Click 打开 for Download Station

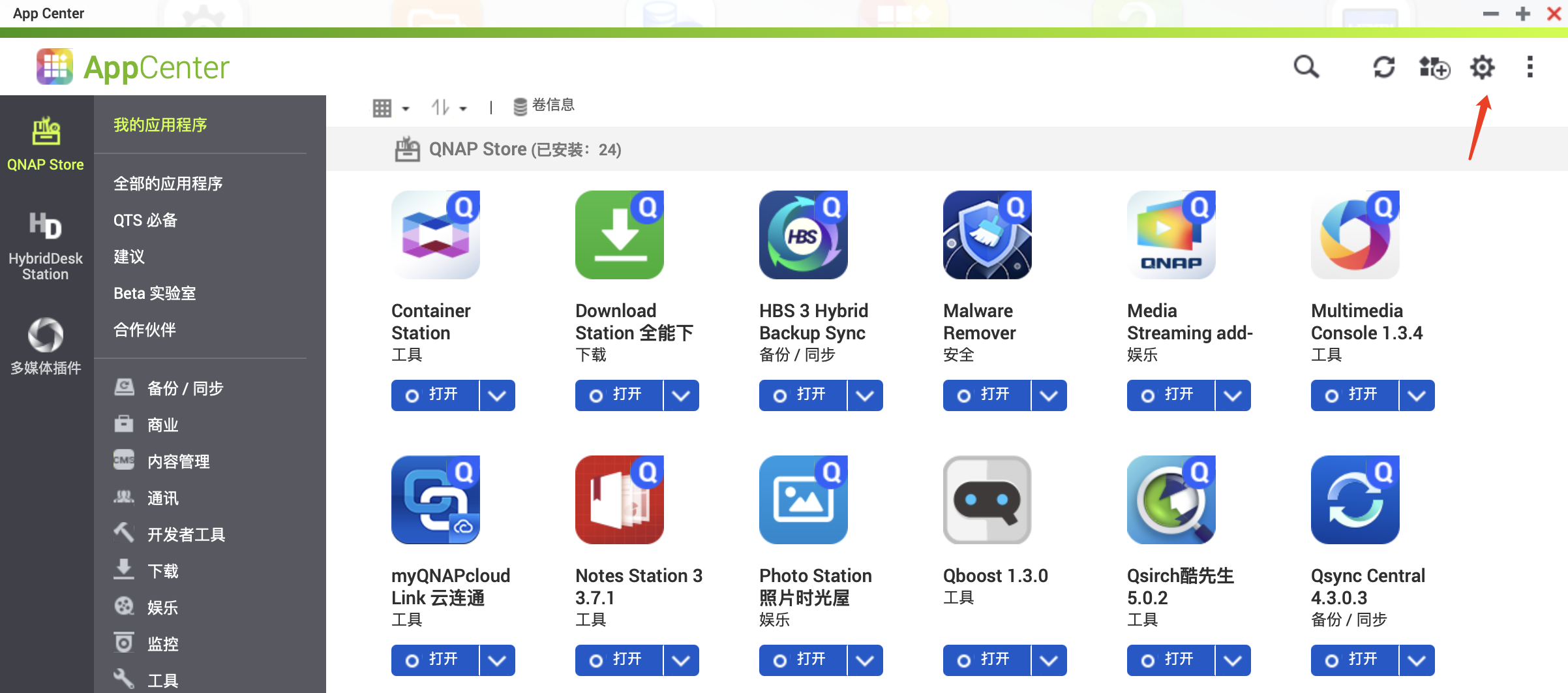click(619, 395)
